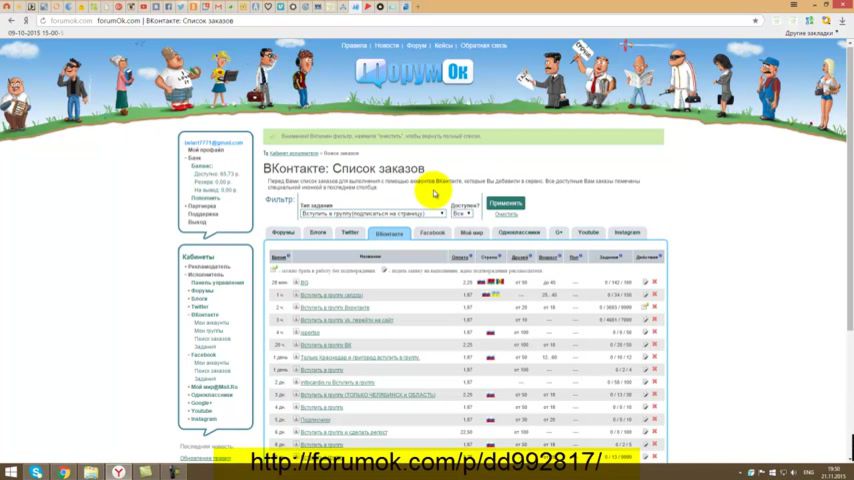
Task: Click the bookmark star in the address bar
Action: pyautogui.click(x=755, y=21)
